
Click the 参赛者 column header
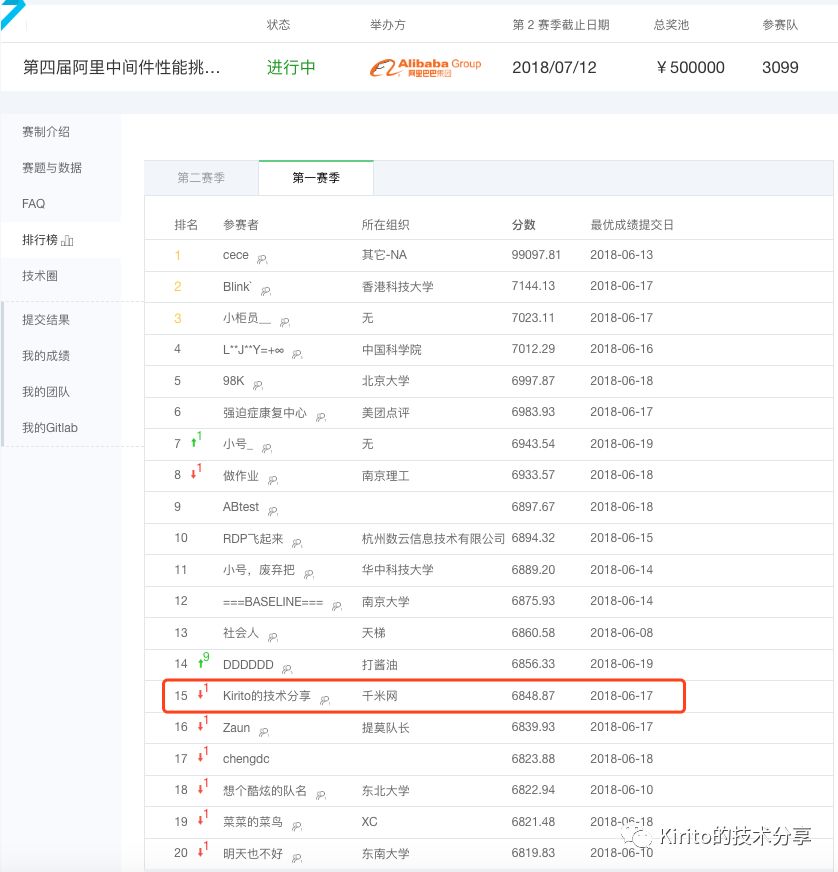point(241,225)
